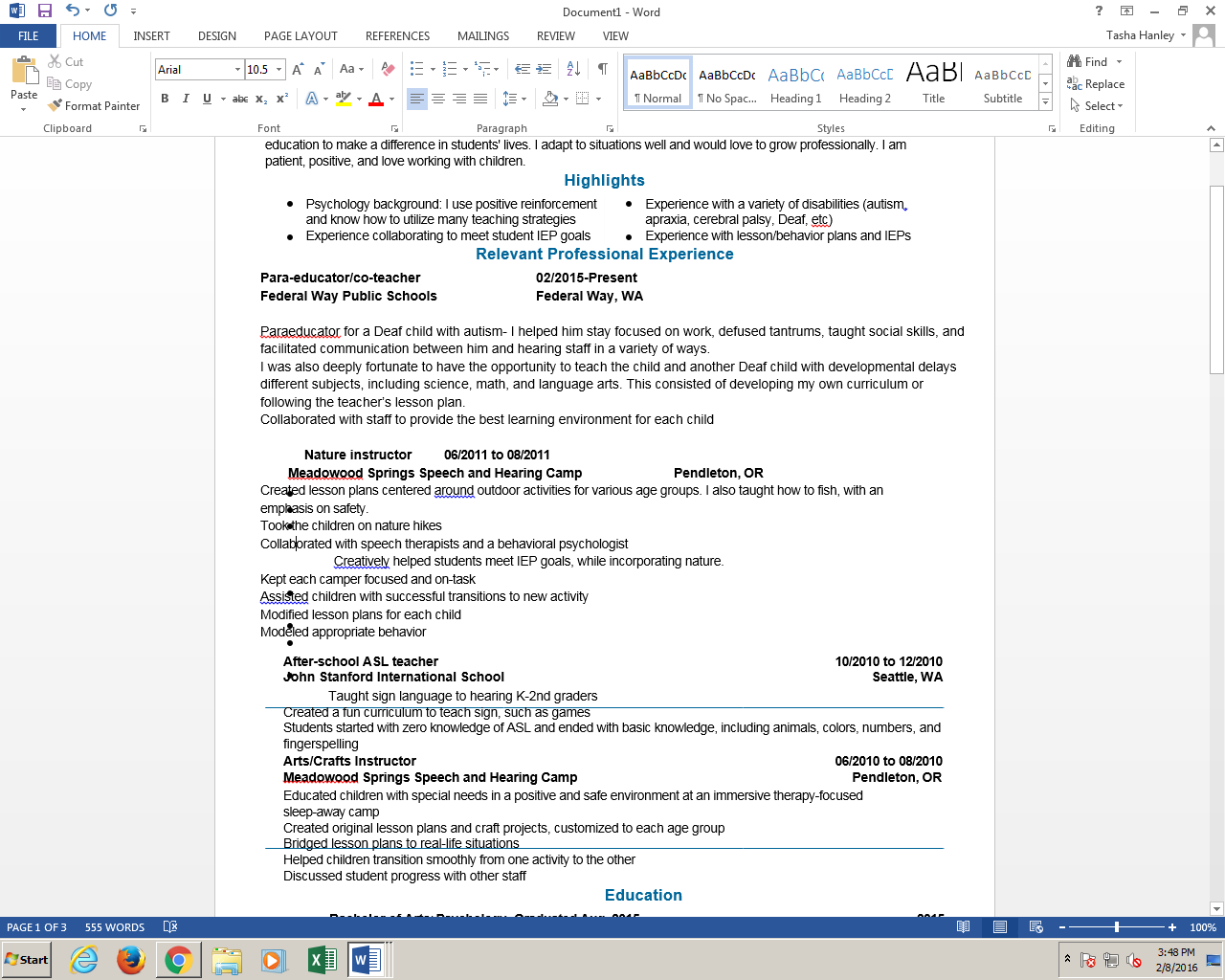Center the paragraph text
The image size is (1225, 980).
pyautogui.click(x=438, y=99)
